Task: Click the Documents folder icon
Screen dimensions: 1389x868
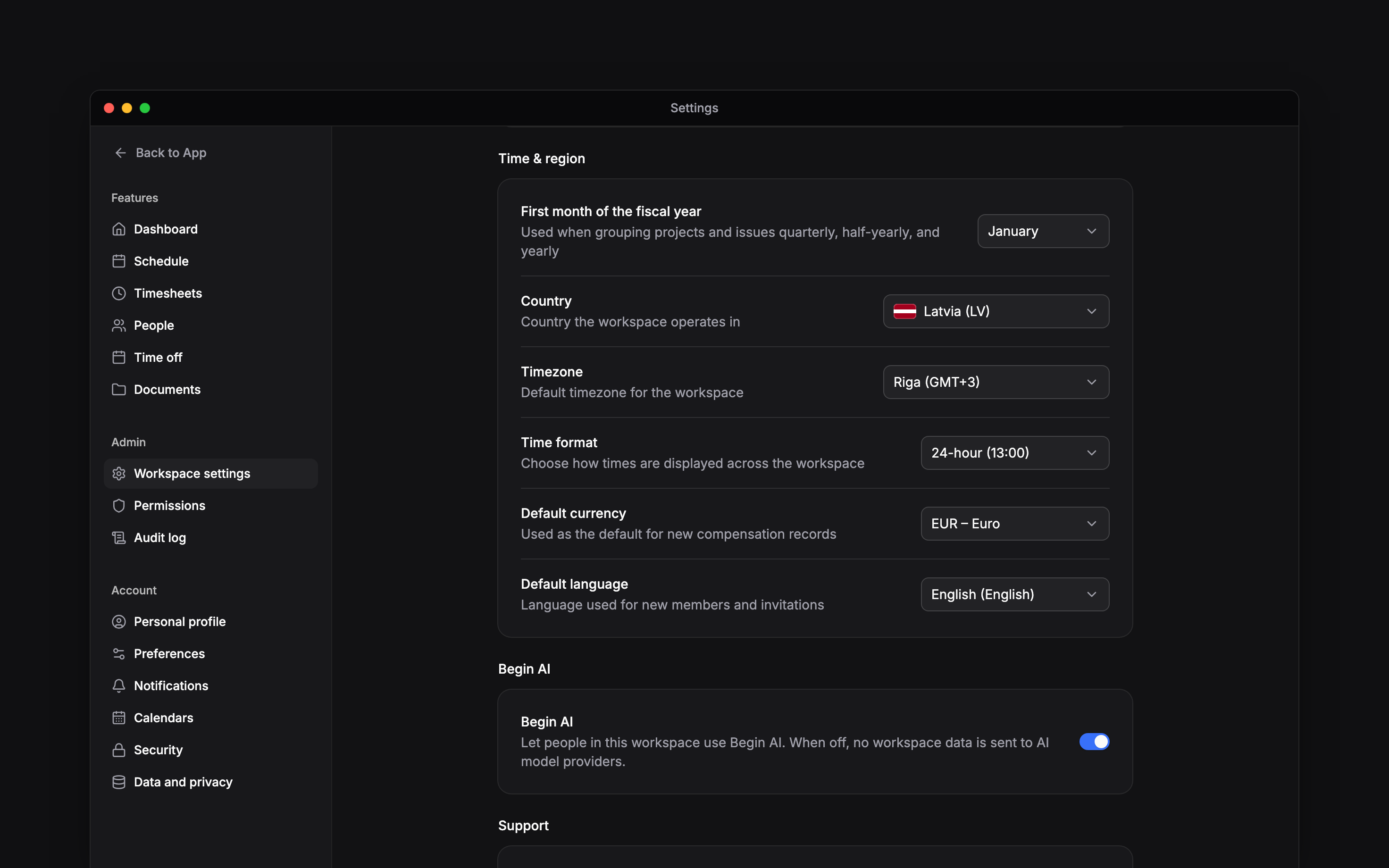Action: click(x=119, y=390)
